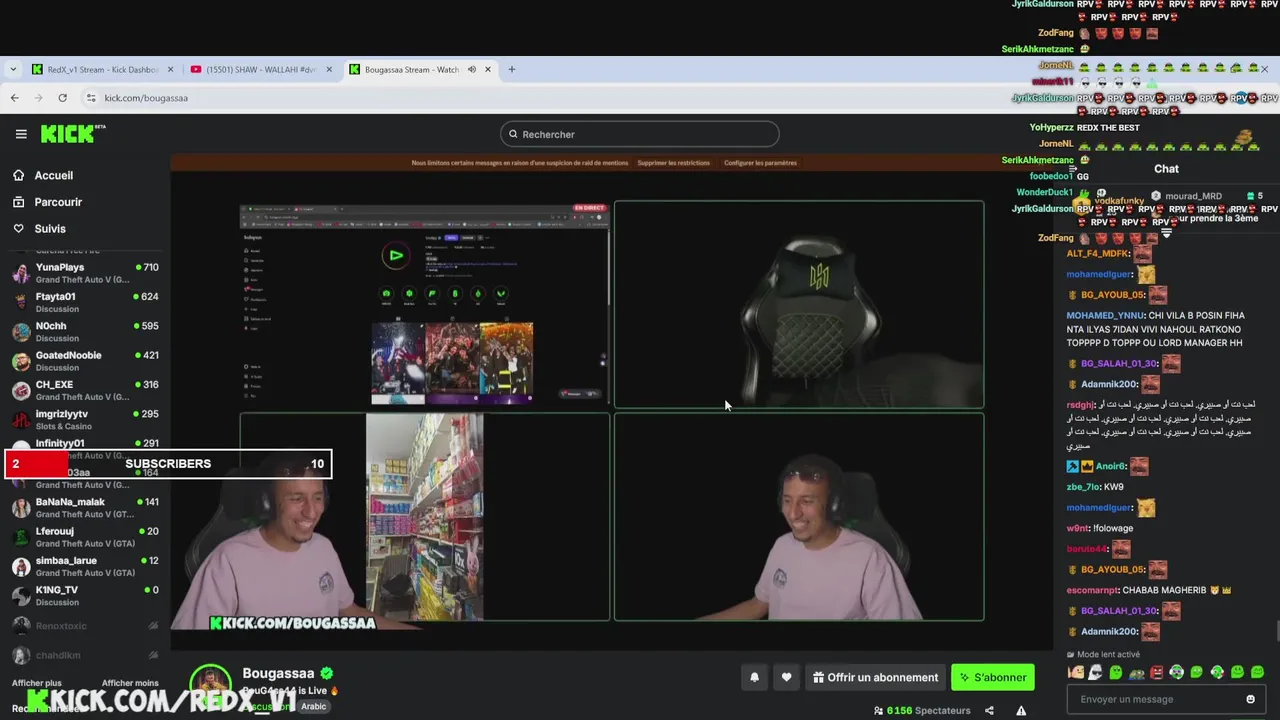Click the Bougassaa streamer avatar
This screenshot has height=720, width=1280.
coord(211,685)
